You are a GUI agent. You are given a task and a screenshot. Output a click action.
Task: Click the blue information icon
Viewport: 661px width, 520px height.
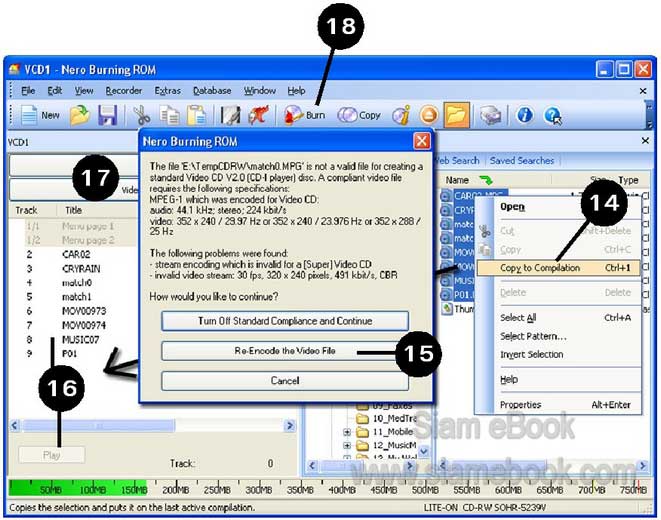525,115
